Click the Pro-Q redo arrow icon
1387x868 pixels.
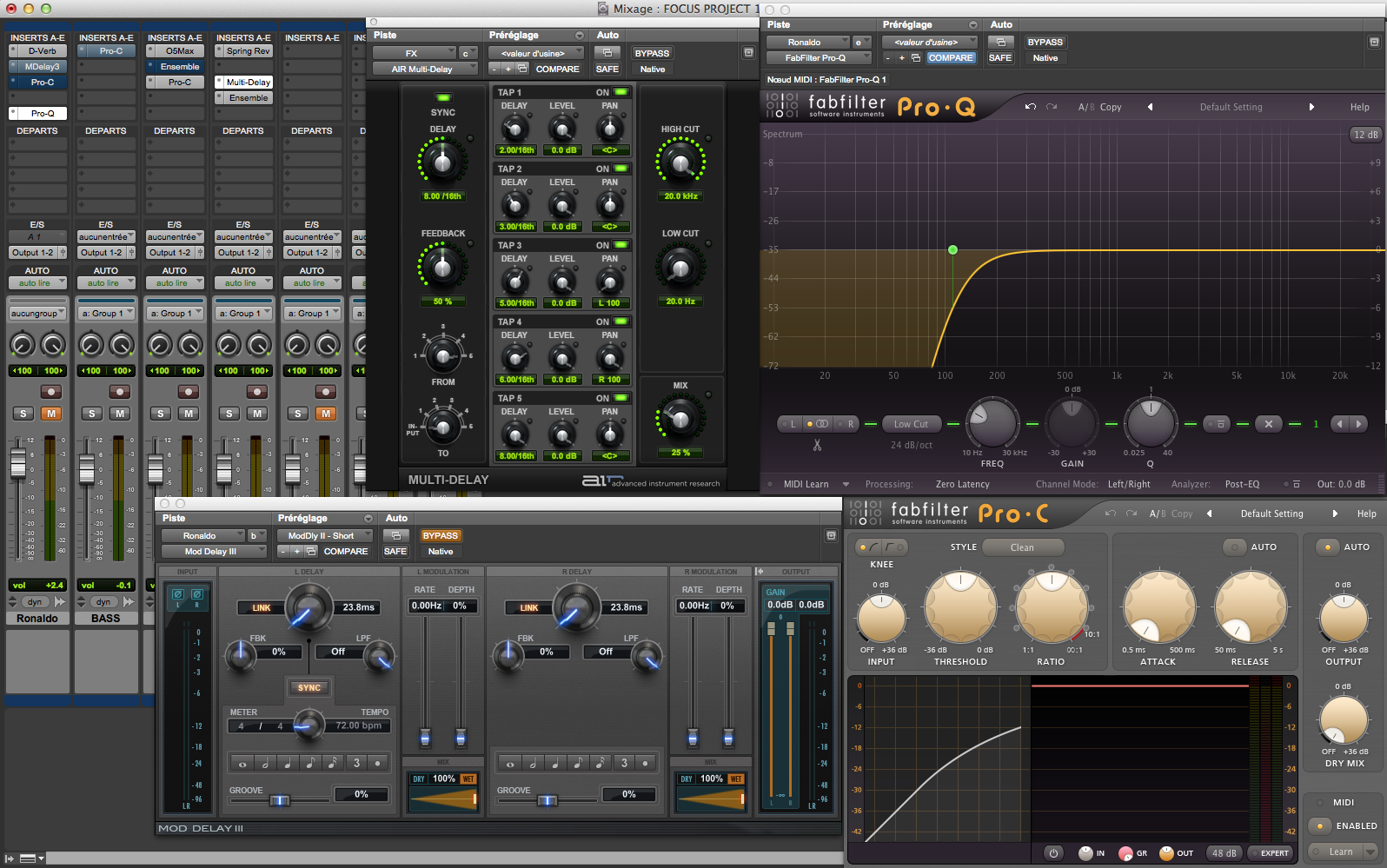1052,107
